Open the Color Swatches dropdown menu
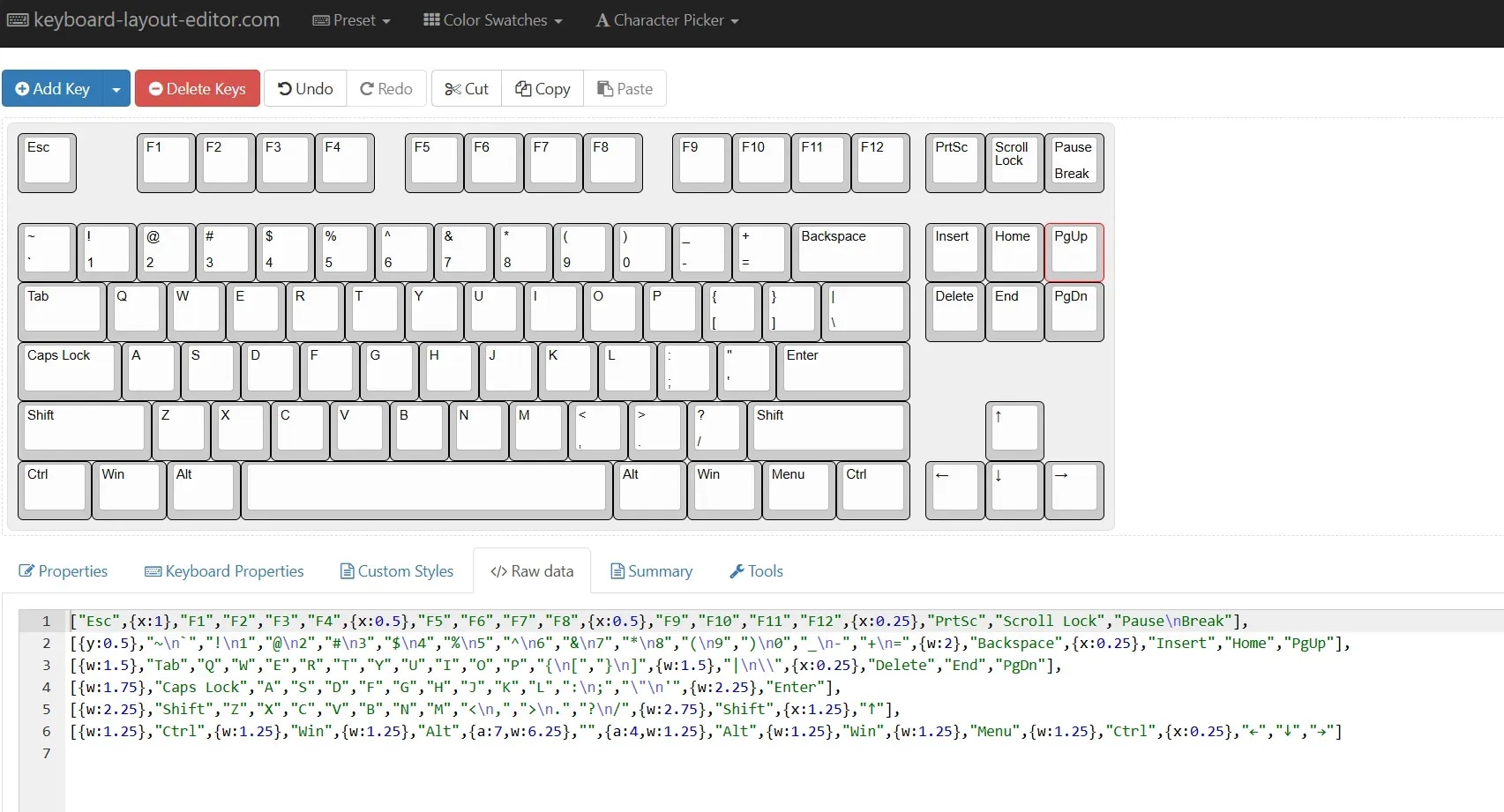 pyautogui.click(x=492, y=20)
